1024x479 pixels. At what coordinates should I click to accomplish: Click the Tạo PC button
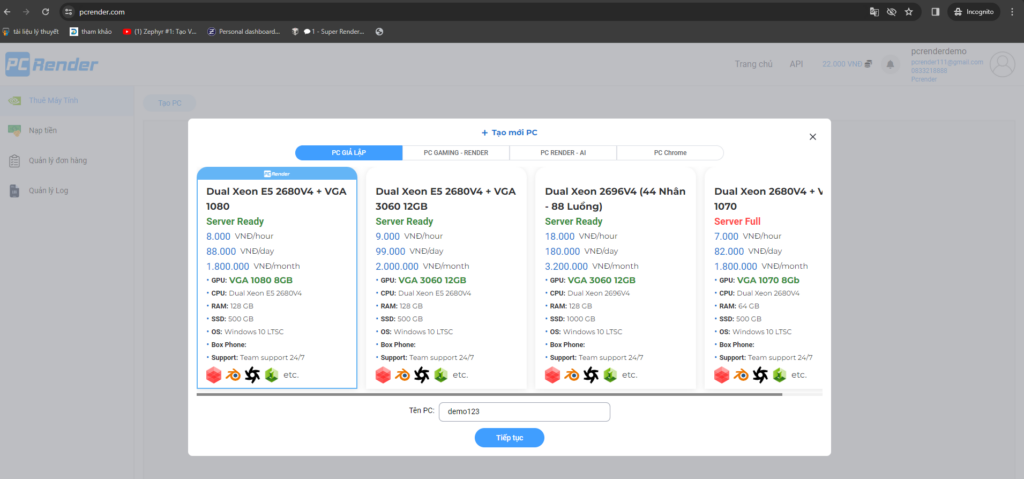(x=169, y=103)
